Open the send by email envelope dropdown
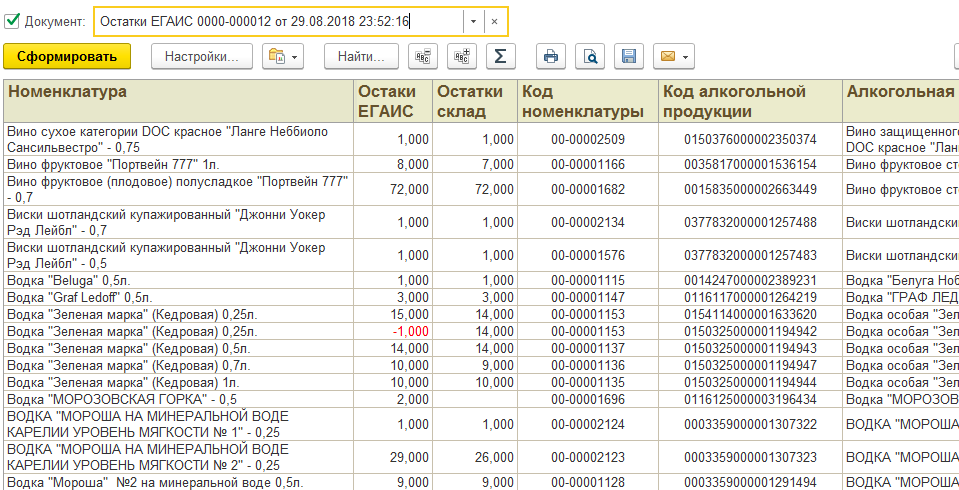This screenshot has height=490, width=959. [x=674, y=57]
